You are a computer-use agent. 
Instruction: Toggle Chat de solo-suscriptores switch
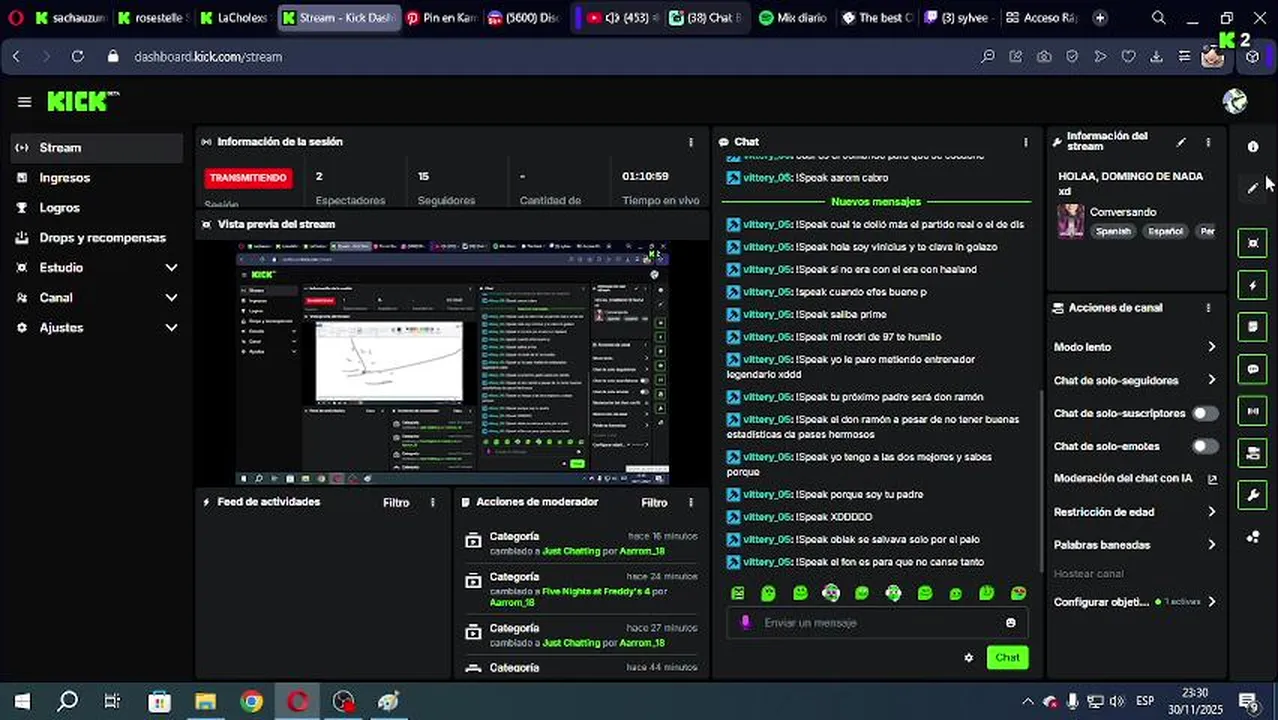coord(1205,413)
